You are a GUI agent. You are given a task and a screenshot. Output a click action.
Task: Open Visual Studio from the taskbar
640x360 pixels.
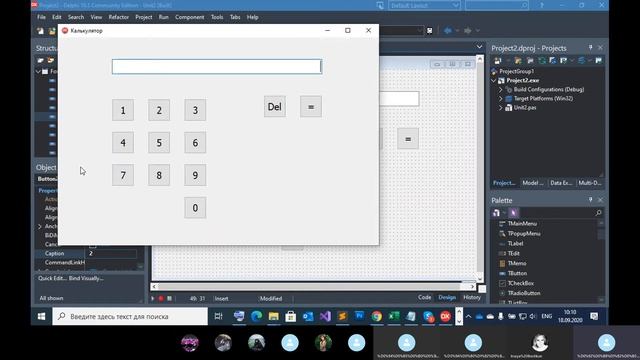click(x=325, y=316)
